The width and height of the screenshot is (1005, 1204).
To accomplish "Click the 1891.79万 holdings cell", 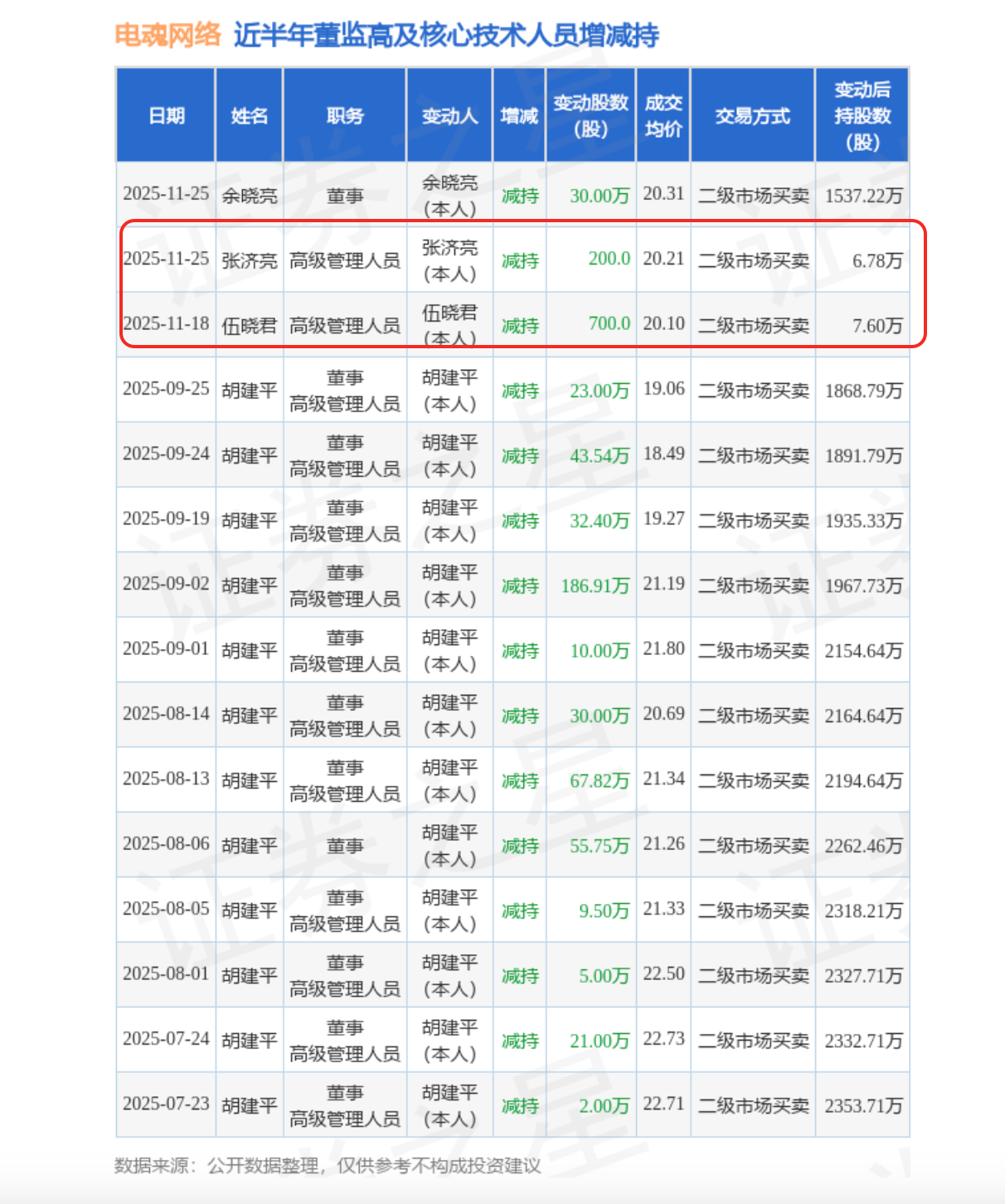I will tap(863, 456).
